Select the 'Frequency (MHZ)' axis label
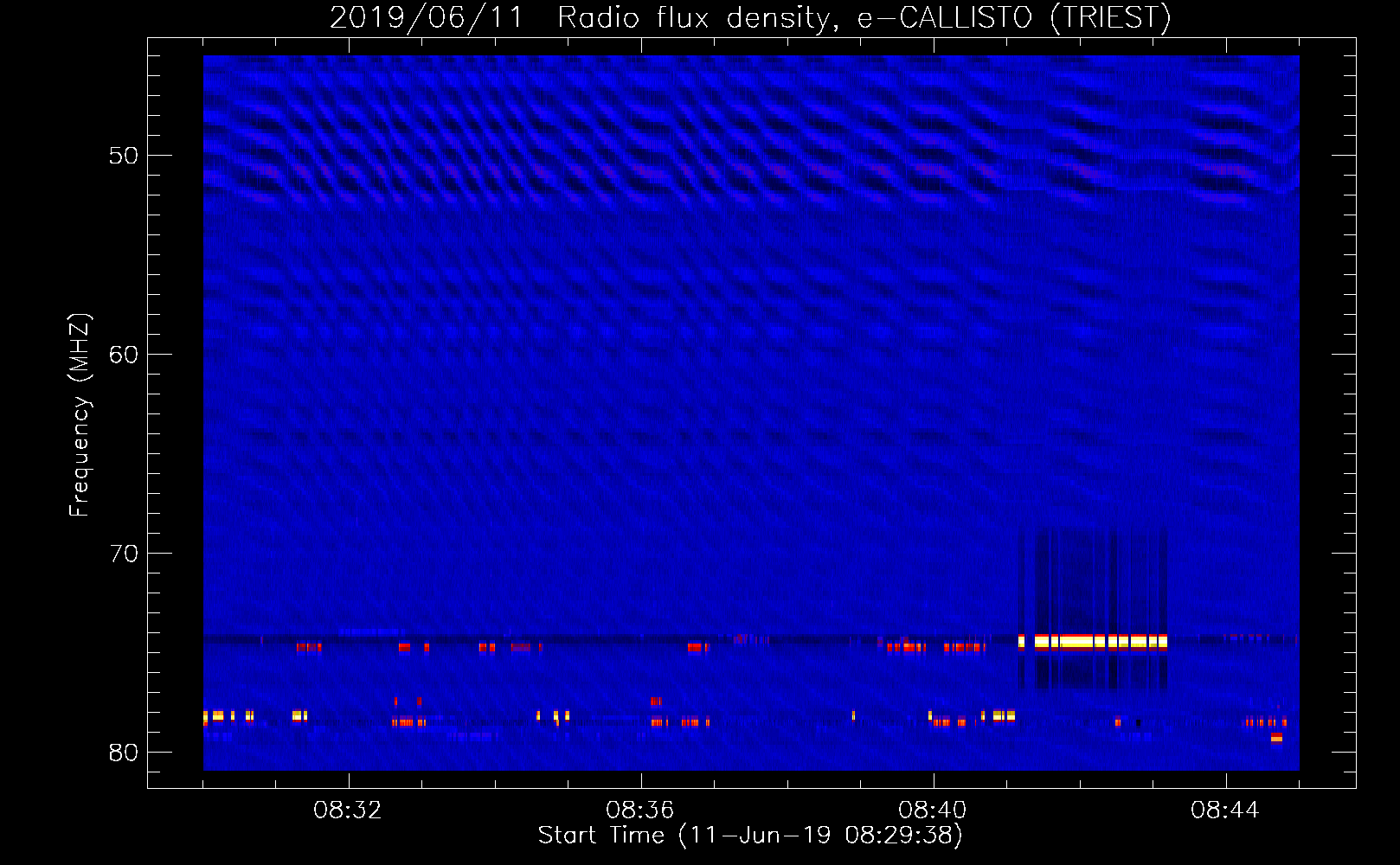This screenshot has height=865, width=1400. tap(80, 415)
